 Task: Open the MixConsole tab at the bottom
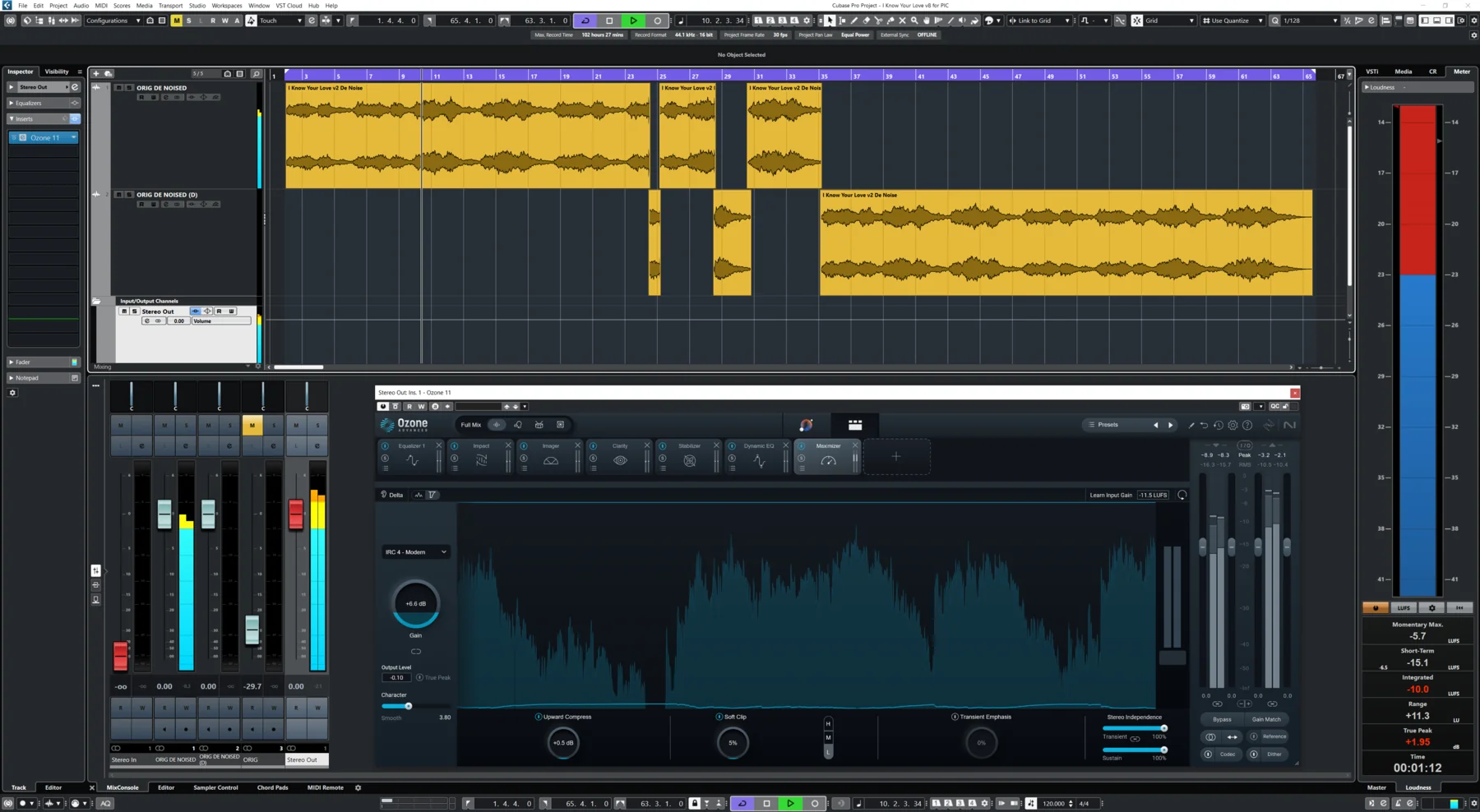(123, 787)
